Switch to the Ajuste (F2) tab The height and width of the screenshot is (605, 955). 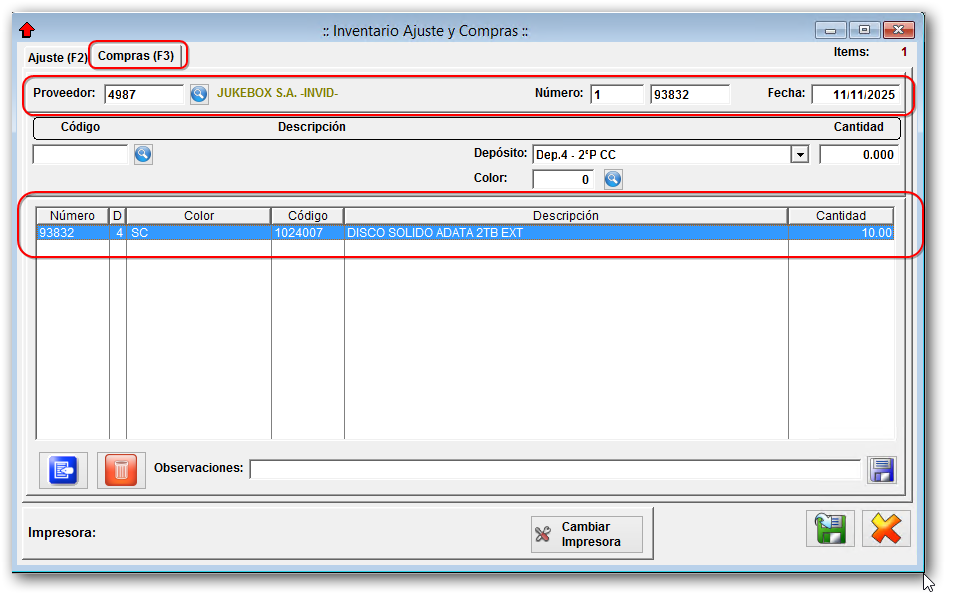tap(57, 58)
